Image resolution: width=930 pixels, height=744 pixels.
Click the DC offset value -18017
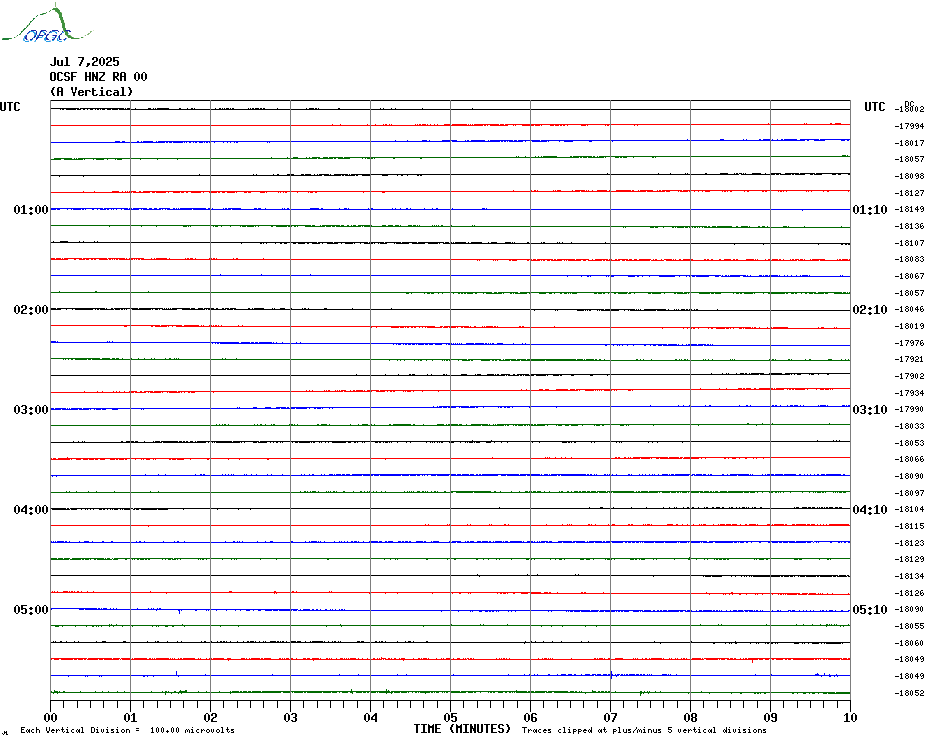click(x=909, y=143)
